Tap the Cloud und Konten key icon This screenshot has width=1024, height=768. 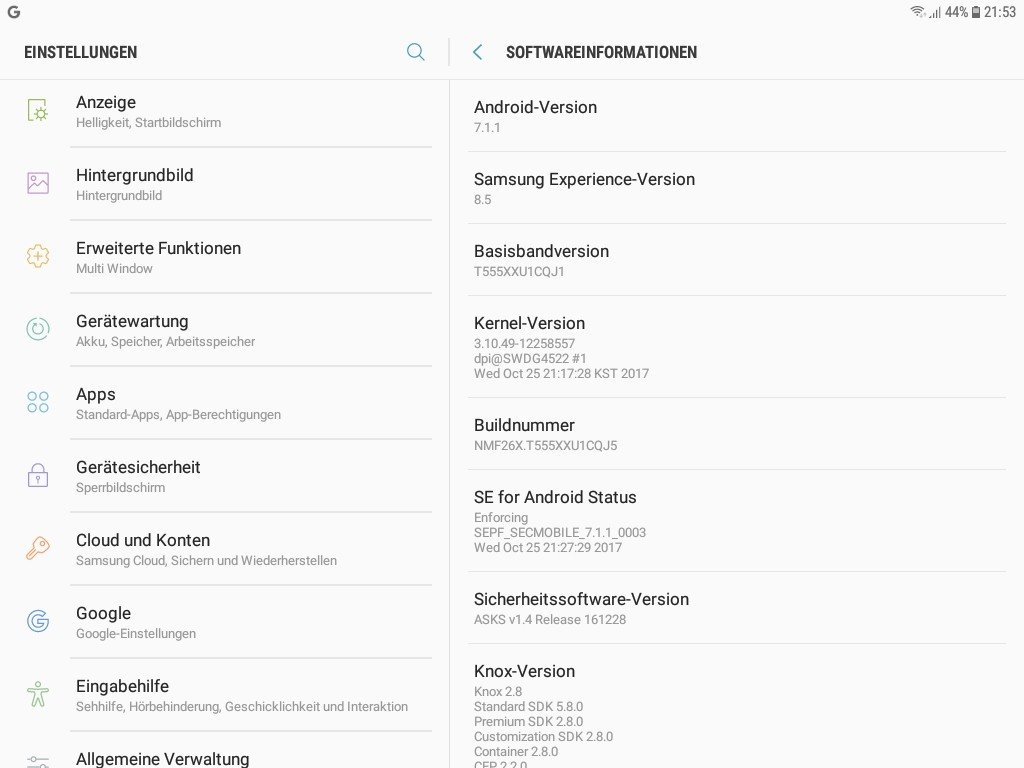[38, 548]
